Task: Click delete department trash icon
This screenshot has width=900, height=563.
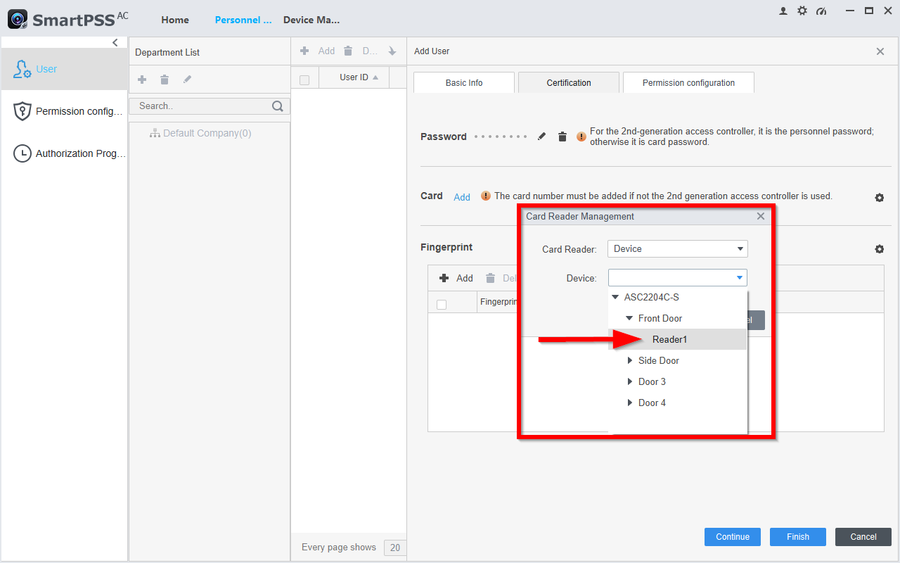Action: [x=164, y=80]
